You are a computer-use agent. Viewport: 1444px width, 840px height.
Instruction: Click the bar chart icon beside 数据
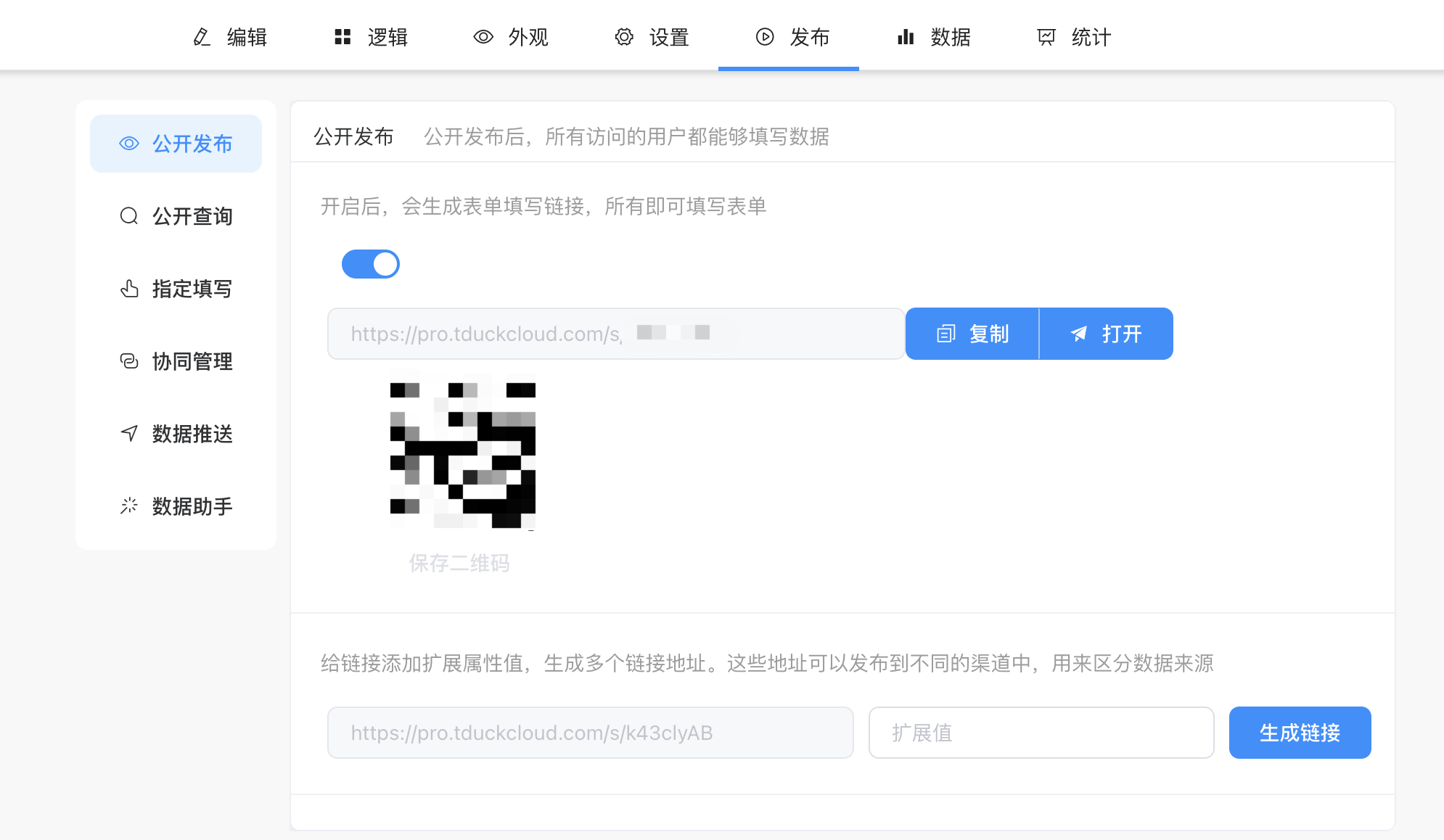tap(906, 37)
